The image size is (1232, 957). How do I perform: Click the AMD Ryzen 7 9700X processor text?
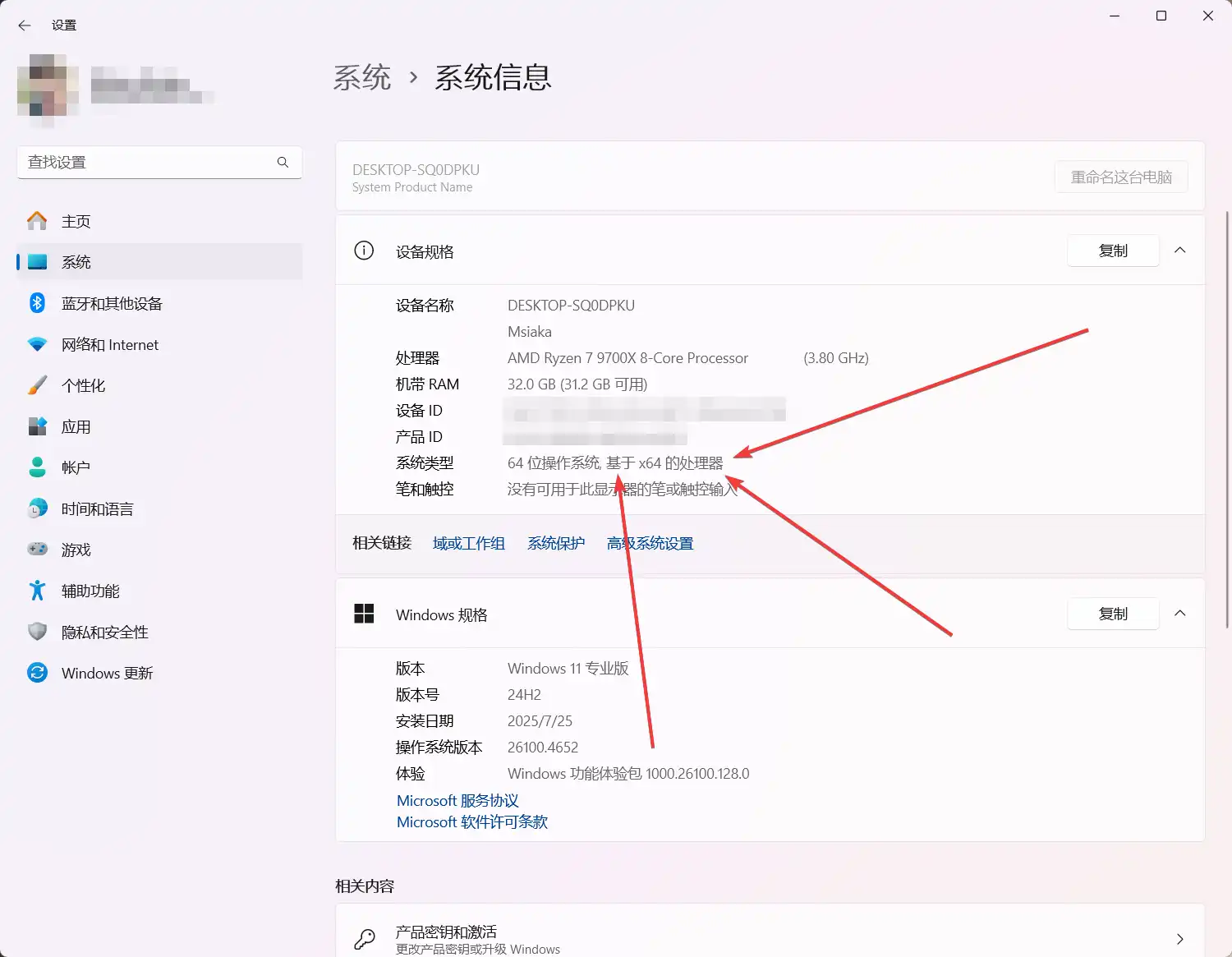point(627,357)
